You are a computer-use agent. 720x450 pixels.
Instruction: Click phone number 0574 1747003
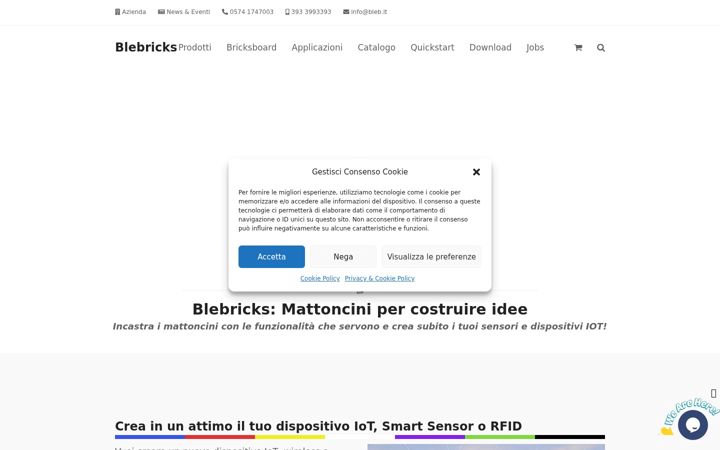pyautogui.click(x=248, y=12)
